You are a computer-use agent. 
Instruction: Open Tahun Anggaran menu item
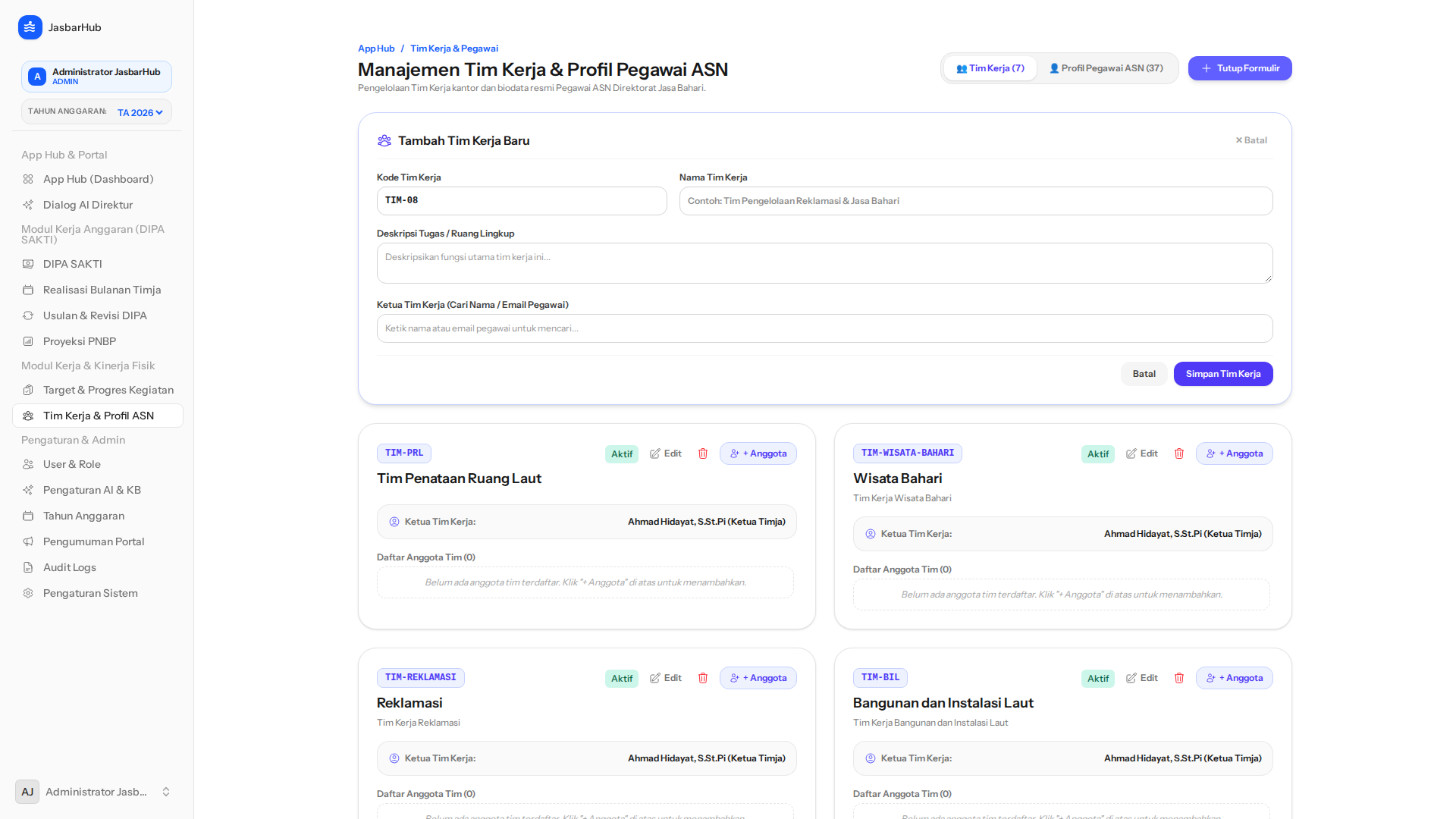pos(98,516)
